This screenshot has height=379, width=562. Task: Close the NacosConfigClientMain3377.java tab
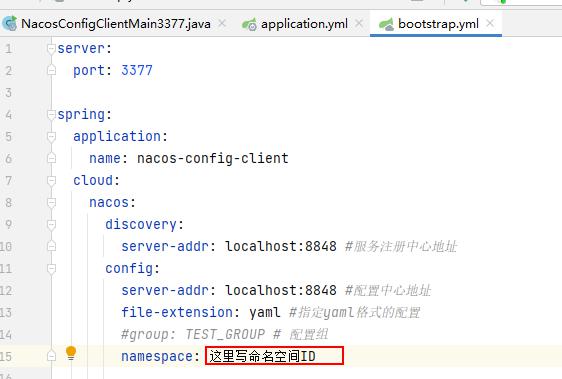click(x=222, y=24)
